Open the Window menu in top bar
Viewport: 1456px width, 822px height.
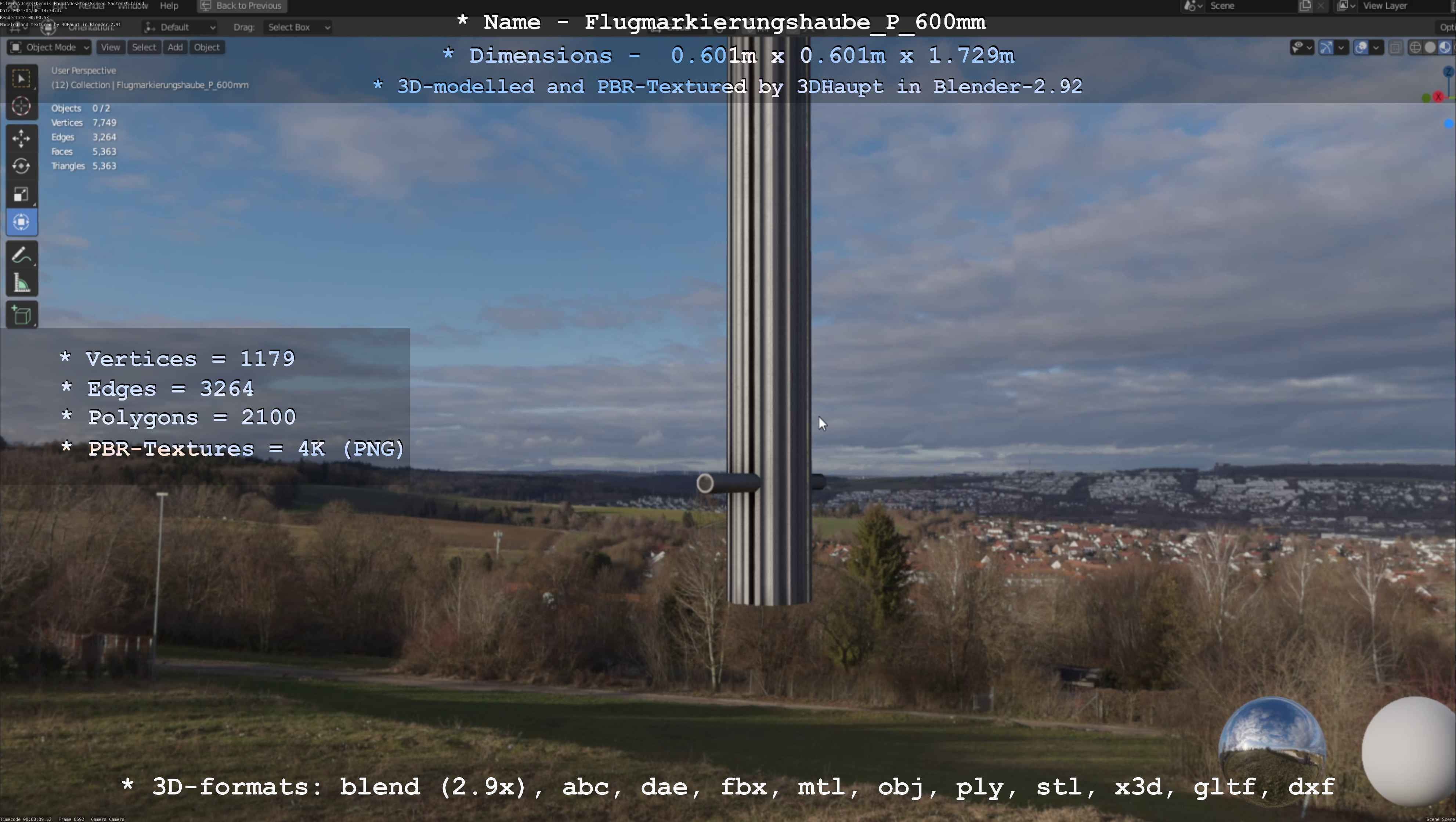[x=132, y=6]
